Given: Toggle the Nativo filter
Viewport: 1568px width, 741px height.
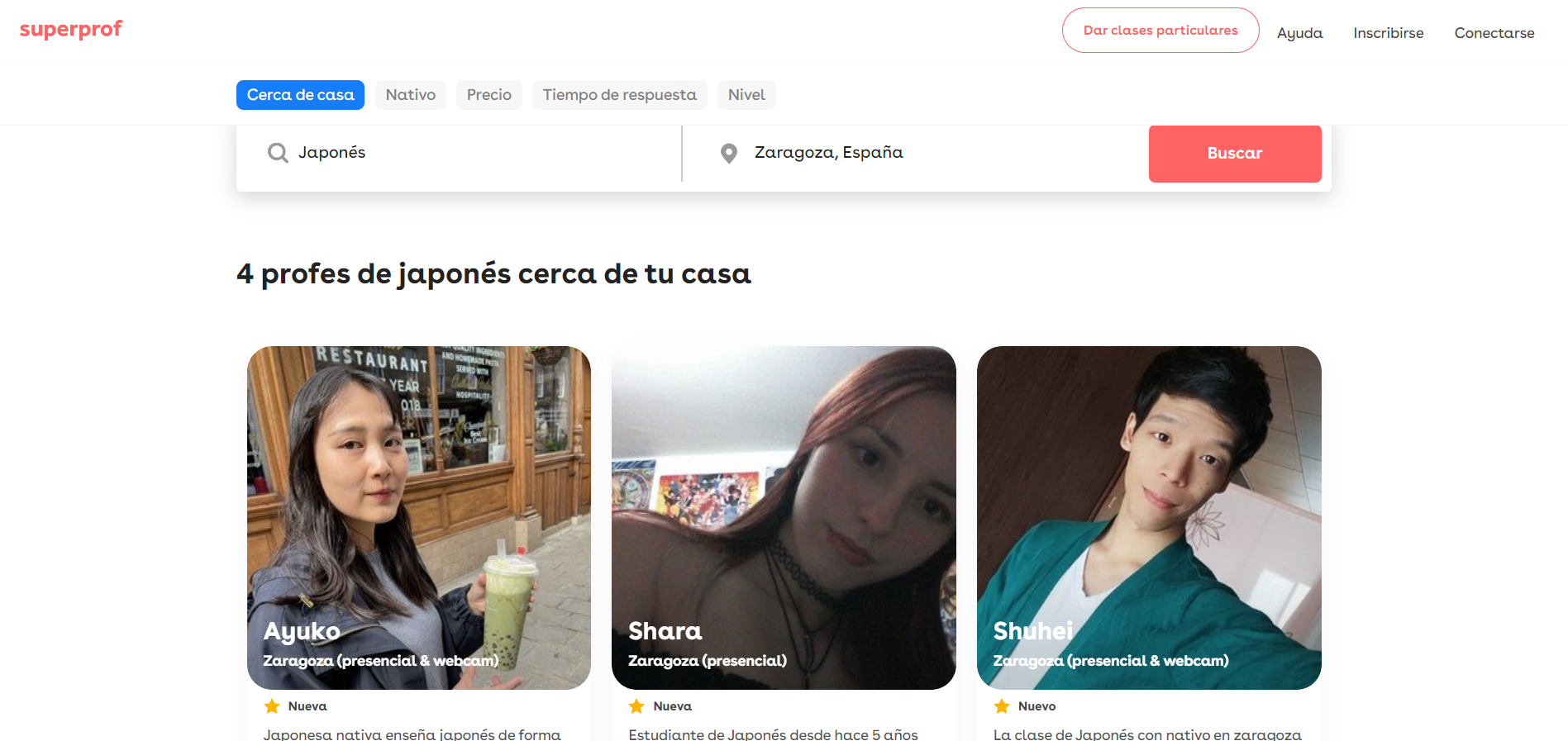Looking at the screenshot, I should click(410, 95).
